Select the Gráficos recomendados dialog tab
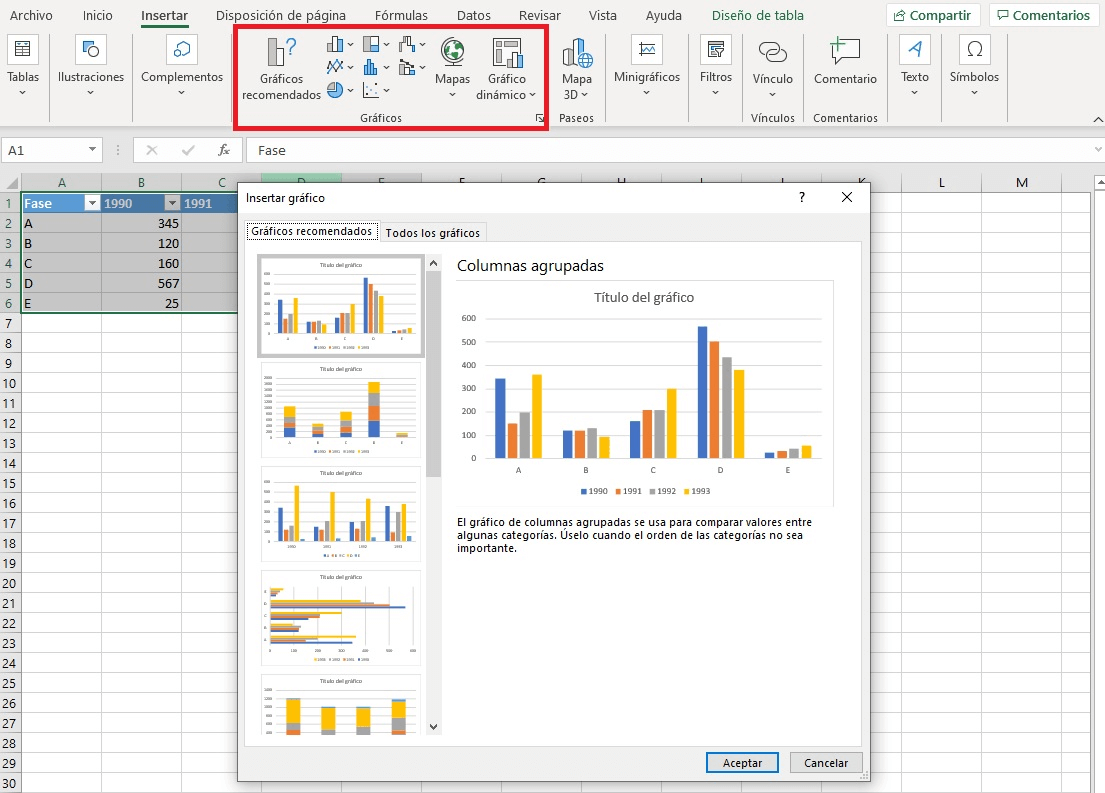The width and height of the screenshot is (1105, 793). [x=311, y=231]
